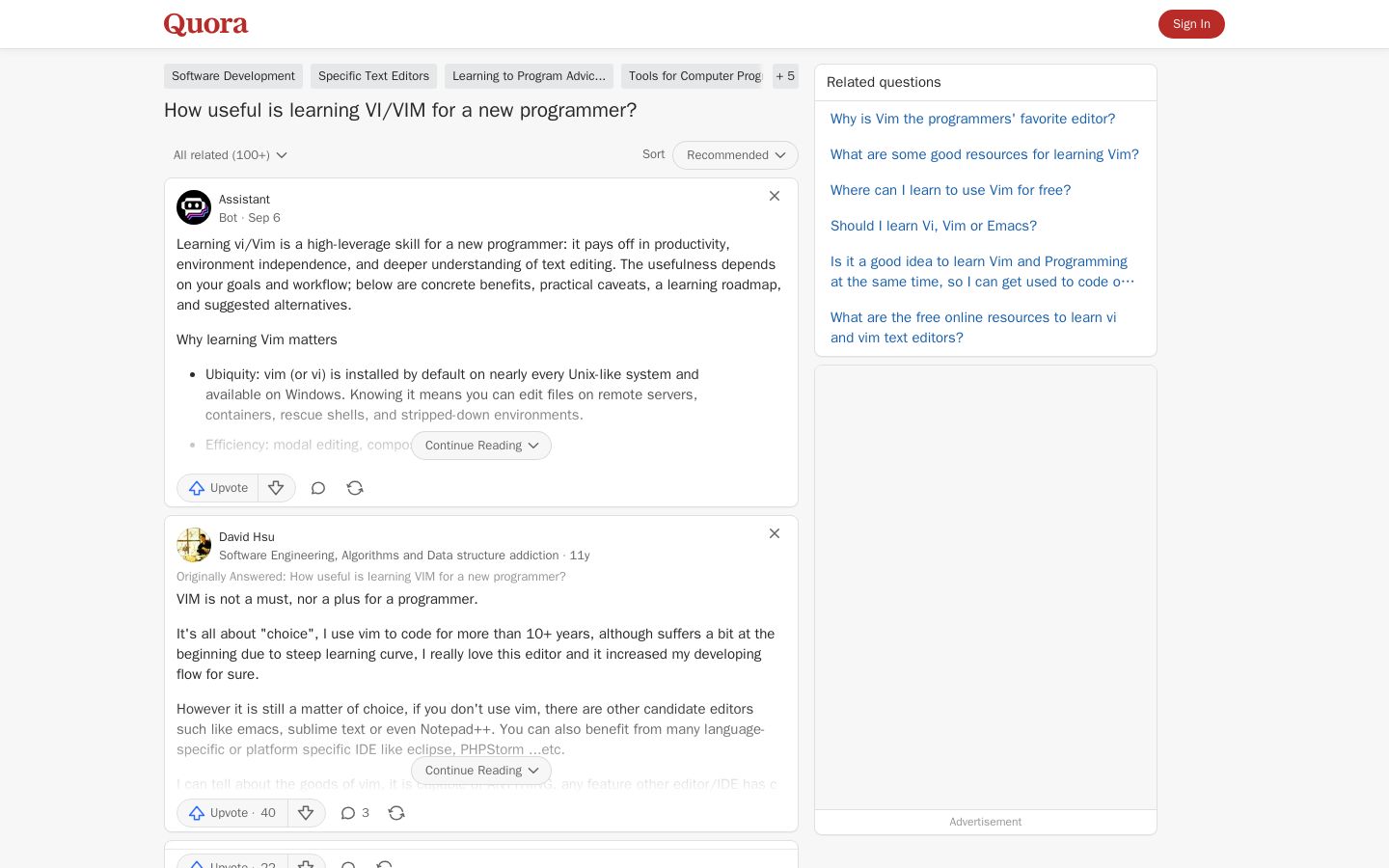Click the Advertisement label
Viewport: 1389px width, 868px height.
985,822
